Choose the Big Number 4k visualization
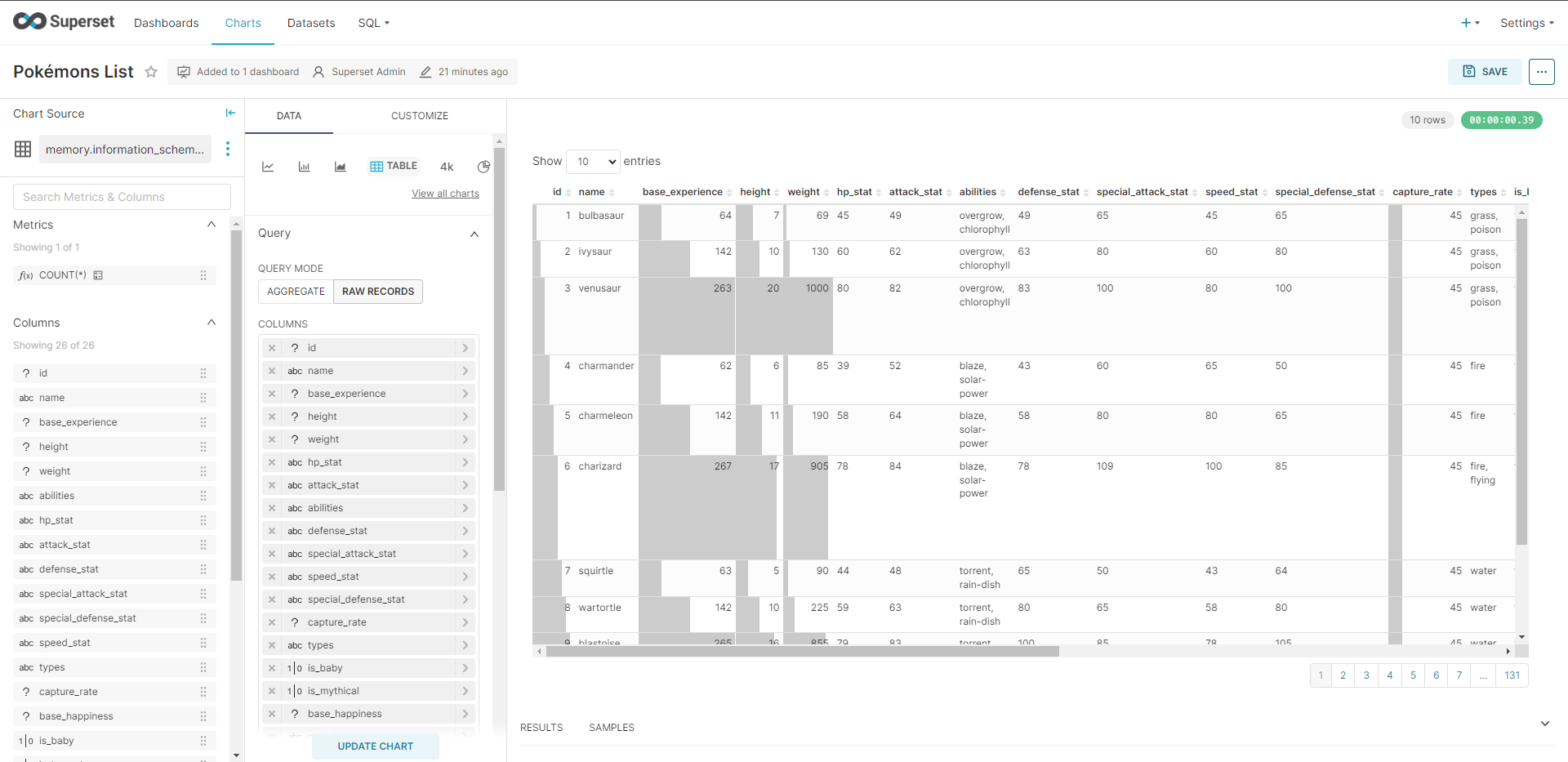This screenshot has height=762, width=1568. click(x=447, y=167)
